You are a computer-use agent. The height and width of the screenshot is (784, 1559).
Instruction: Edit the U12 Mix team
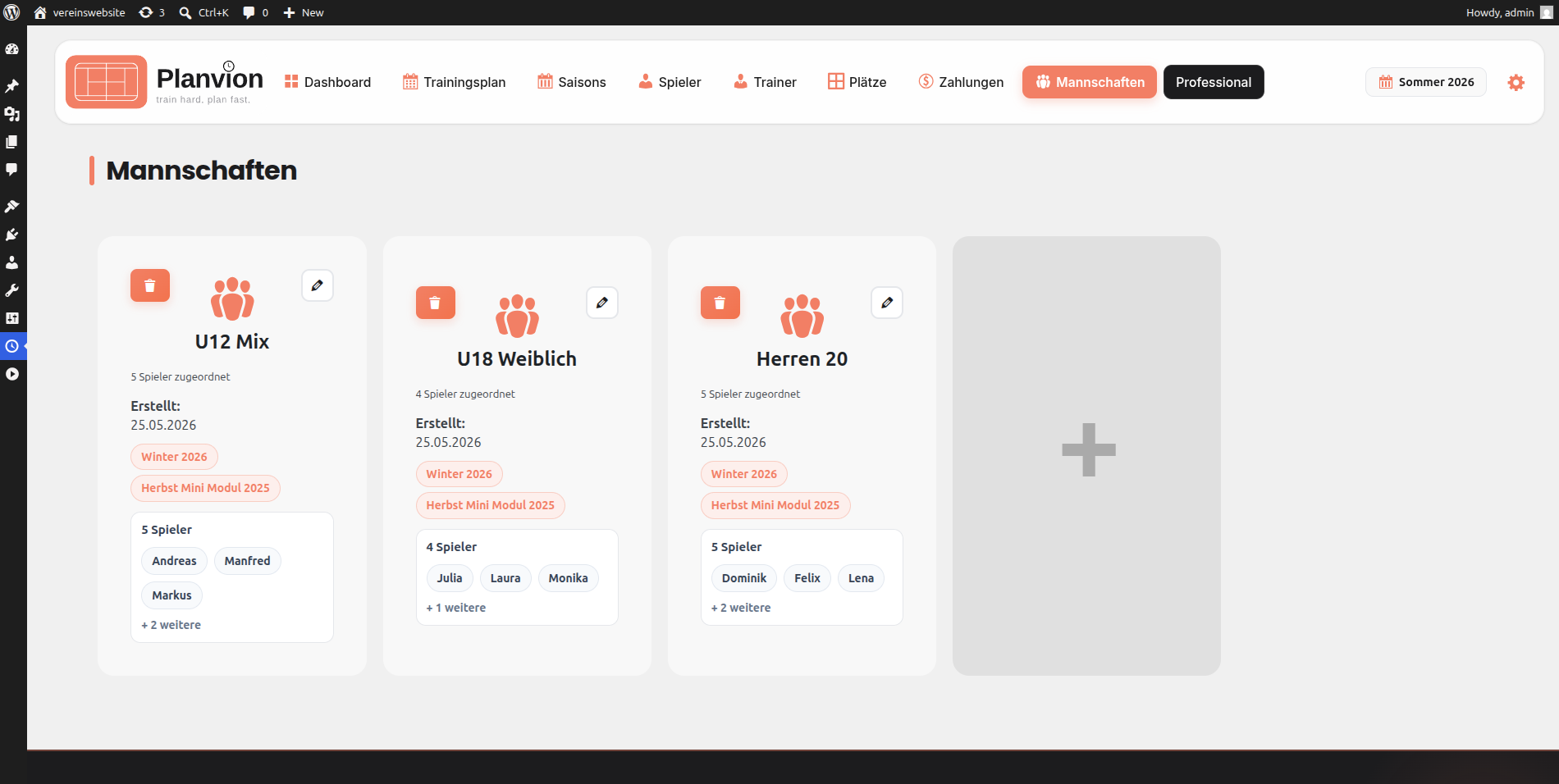tap(318, 285)
